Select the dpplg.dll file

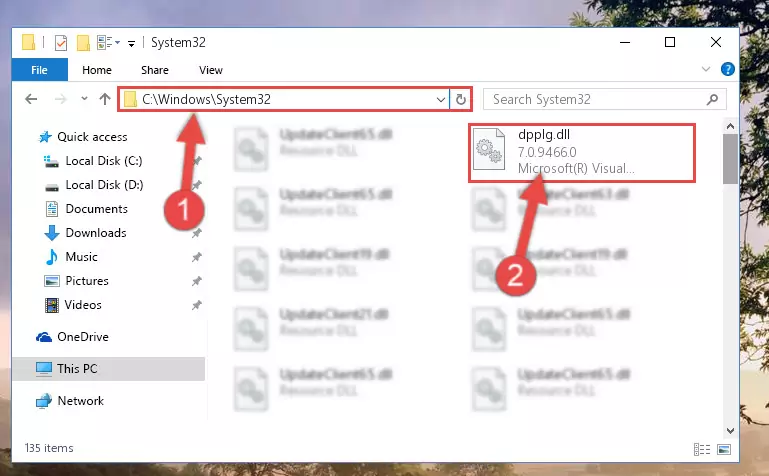582,152
